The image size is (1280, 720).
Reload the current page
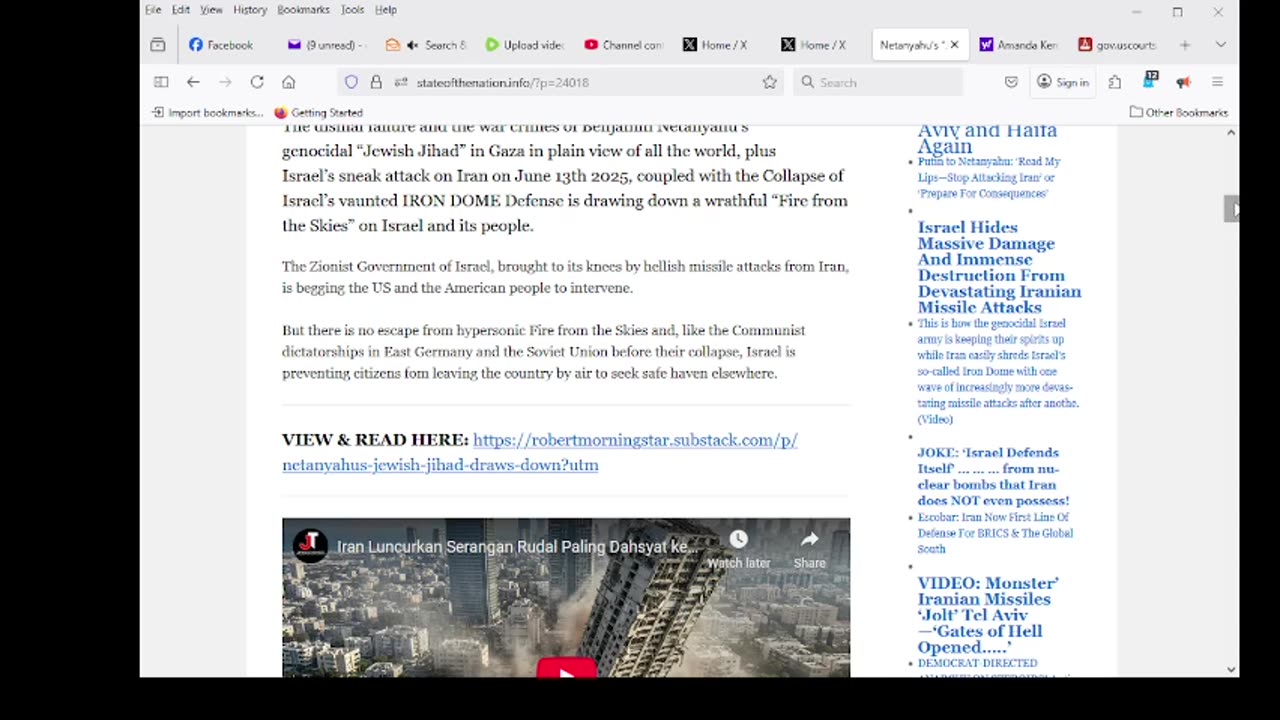257,82
